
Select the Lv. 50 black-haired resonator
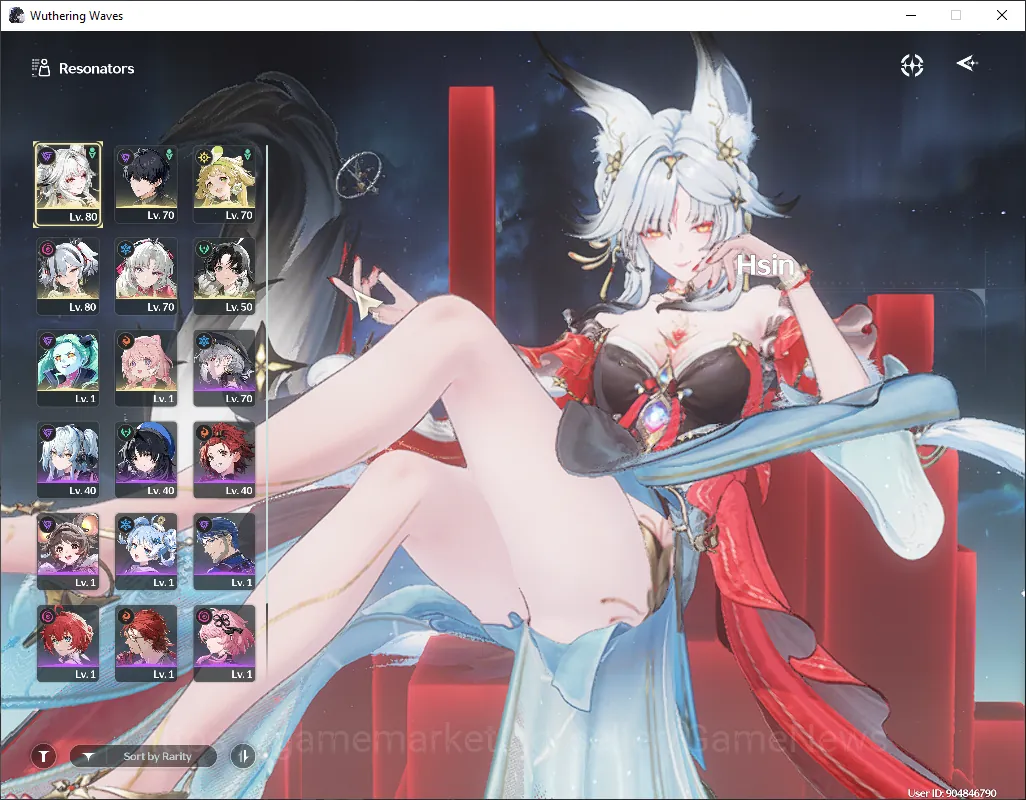tap(224, 276)
